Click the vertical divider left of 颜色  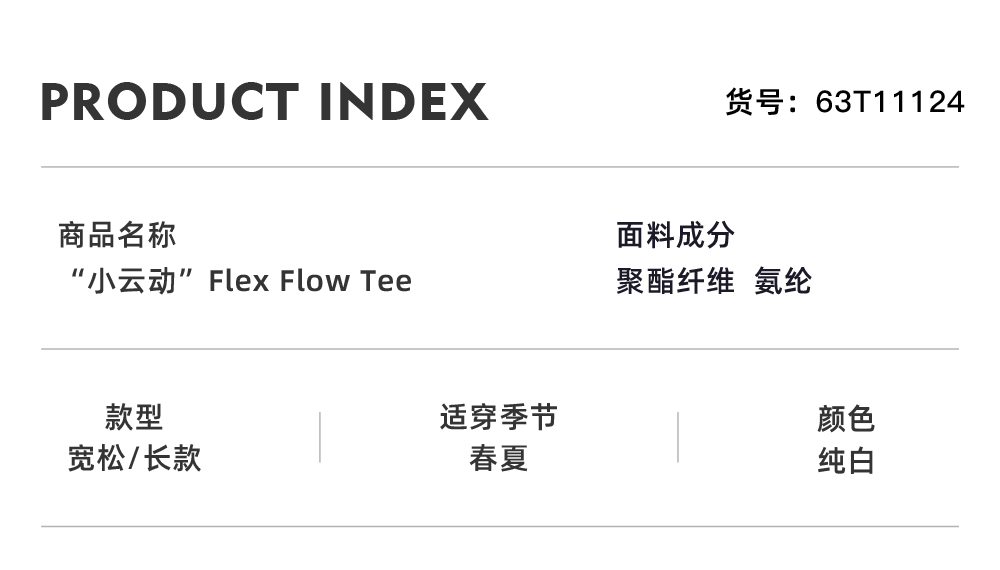(x=678, y=437)
